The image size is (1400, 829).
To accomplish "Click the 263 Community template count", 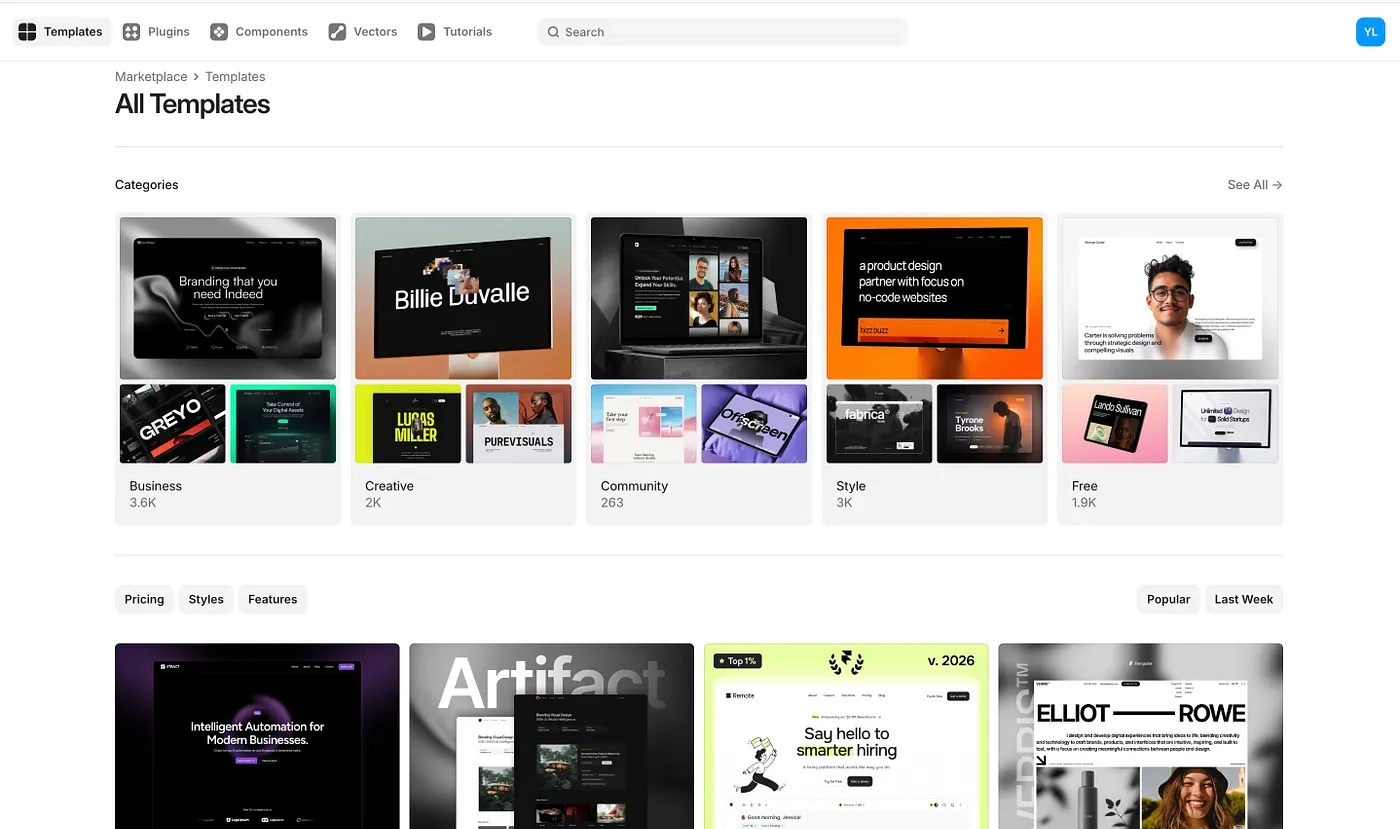I will [612, 503].
